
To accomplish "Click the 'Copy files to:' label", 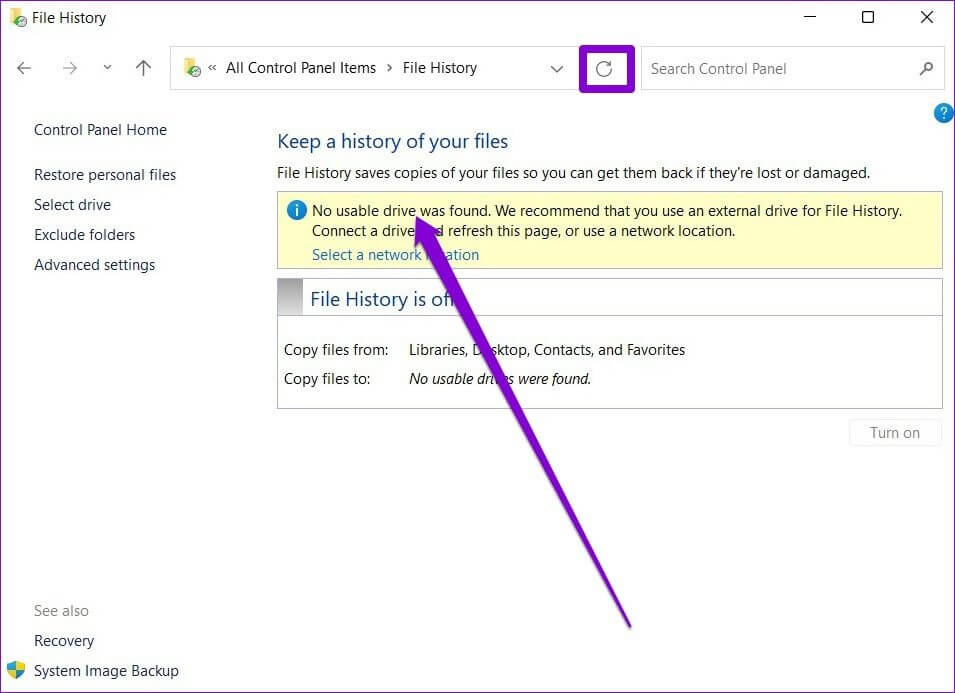I will pos(327,379).
